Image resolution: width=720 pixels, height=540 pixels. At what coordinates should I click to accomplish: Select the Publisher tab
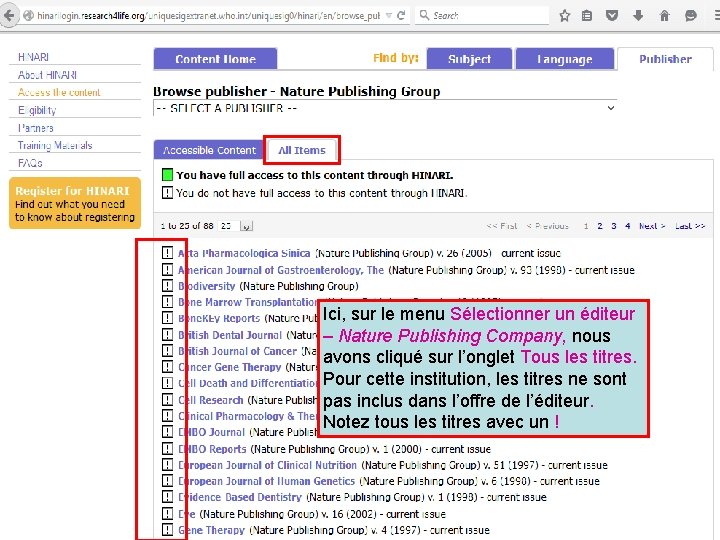(665, 59)
